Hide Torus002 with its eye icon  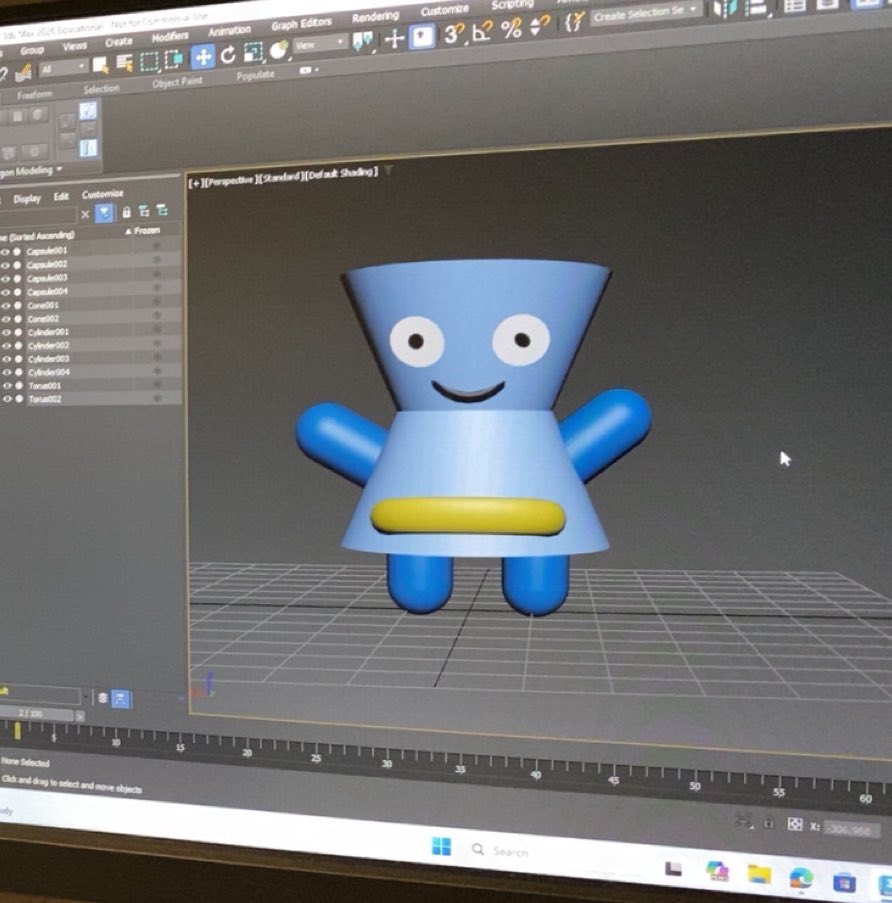[7, 399]
